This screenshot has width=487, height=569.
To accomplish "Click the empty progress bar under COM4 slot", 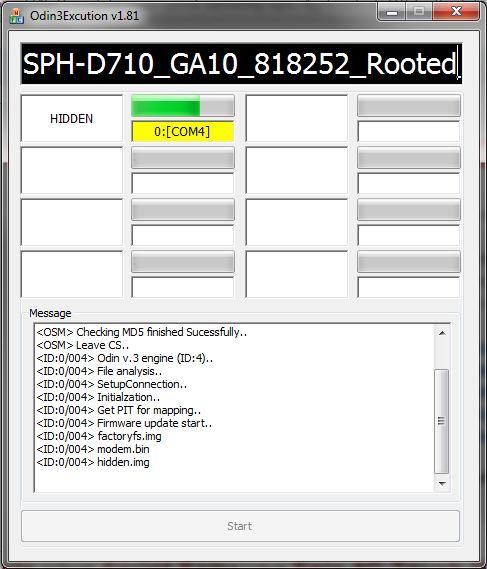I will [x=183, y=157].
